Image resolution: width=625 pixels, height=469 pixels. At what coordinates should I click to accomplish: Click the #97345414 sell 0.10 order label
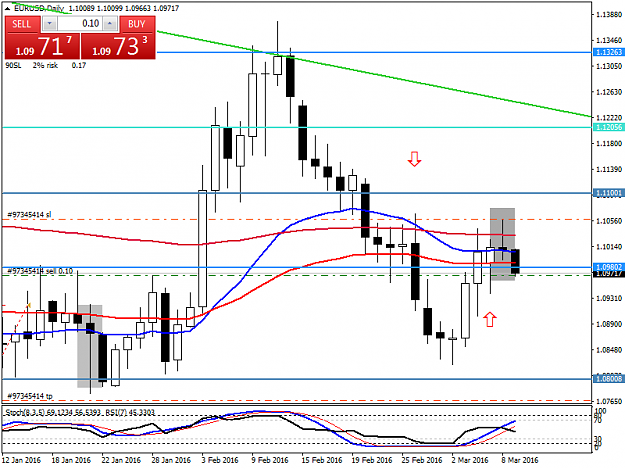click(x=40, y=271)
